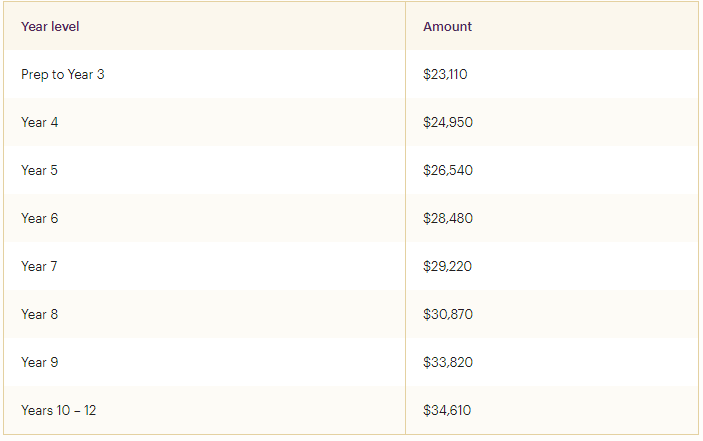Select the $33,820 amount

[448, 362]
